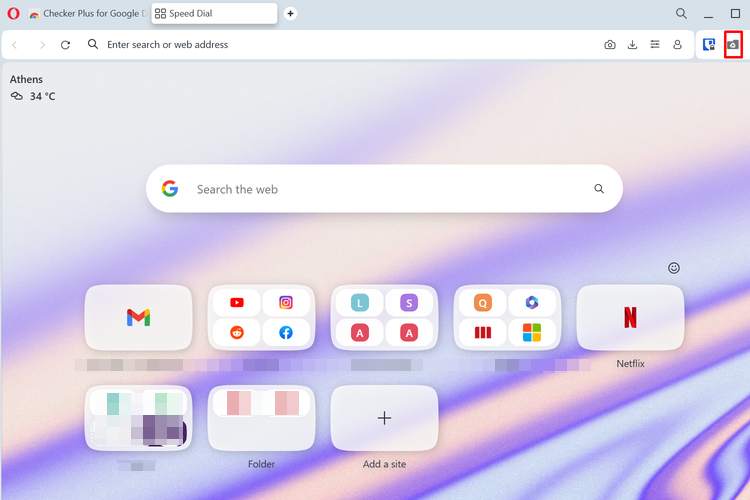Go forward to next page
Screen dimensions: 750x500
(42, 44)
